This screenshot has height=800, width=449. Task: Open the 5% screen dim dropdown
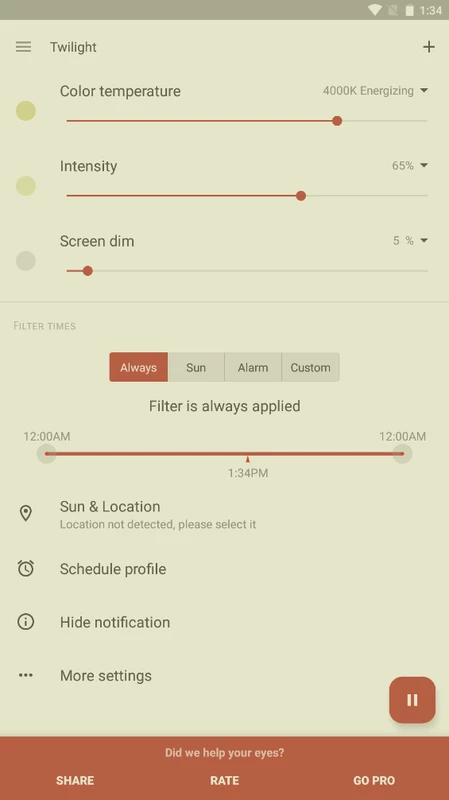click(410, 241)
